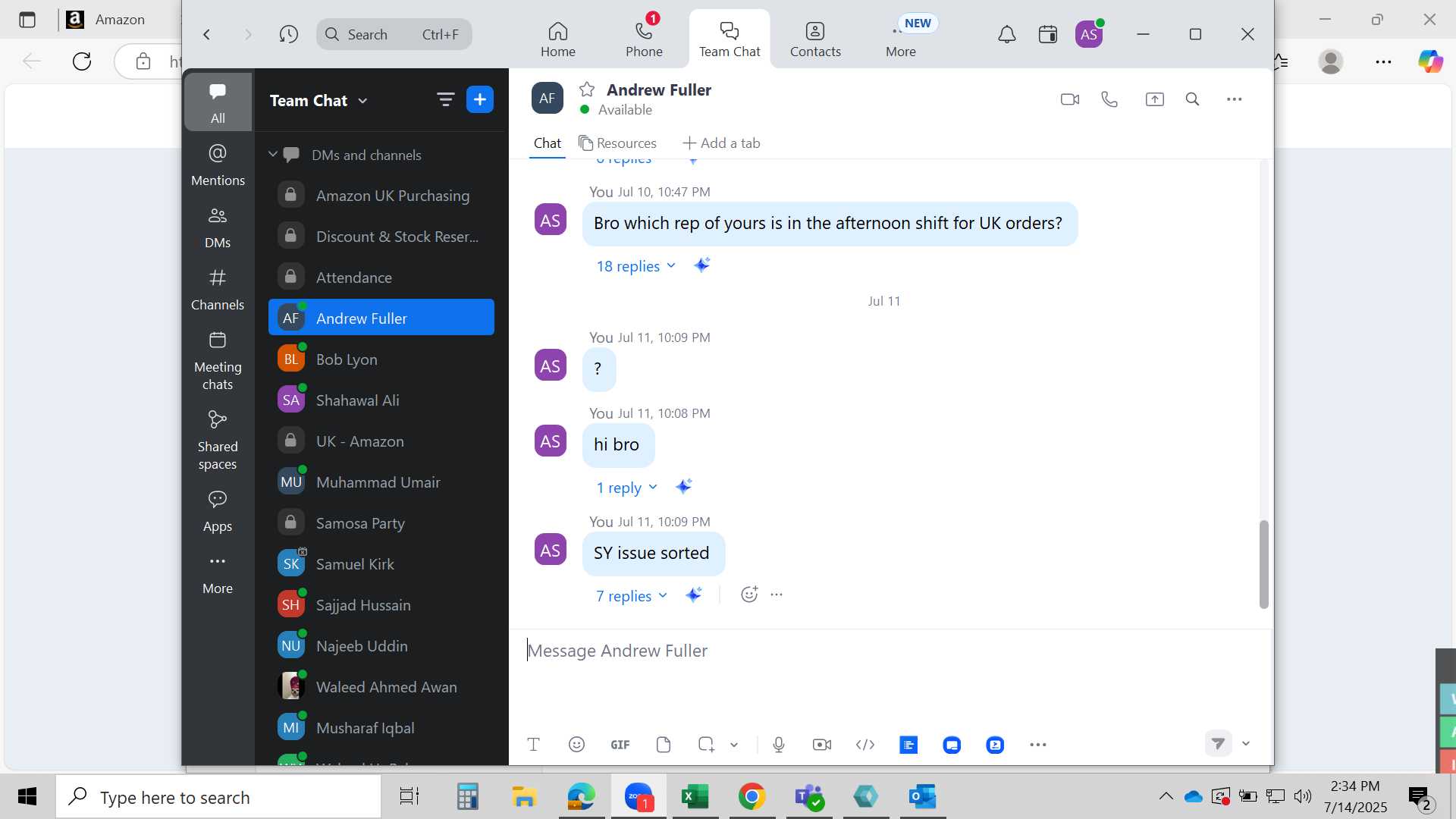The height and width of the screenshot is (819, 1456).
Task: Click the Zoom Search field
Action: click(394, 34)
